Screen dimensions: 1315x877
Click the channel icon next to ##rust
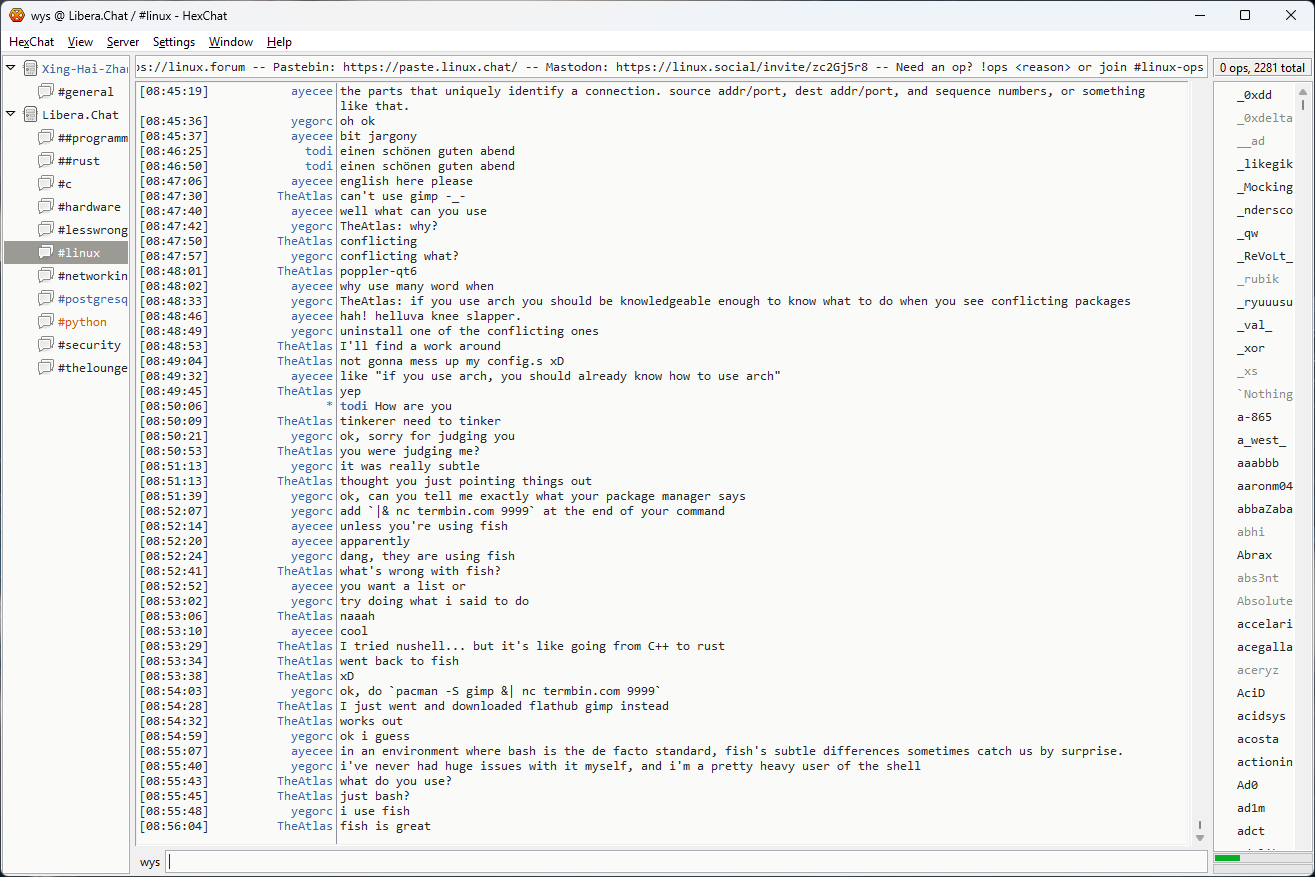tap(46, 161)
